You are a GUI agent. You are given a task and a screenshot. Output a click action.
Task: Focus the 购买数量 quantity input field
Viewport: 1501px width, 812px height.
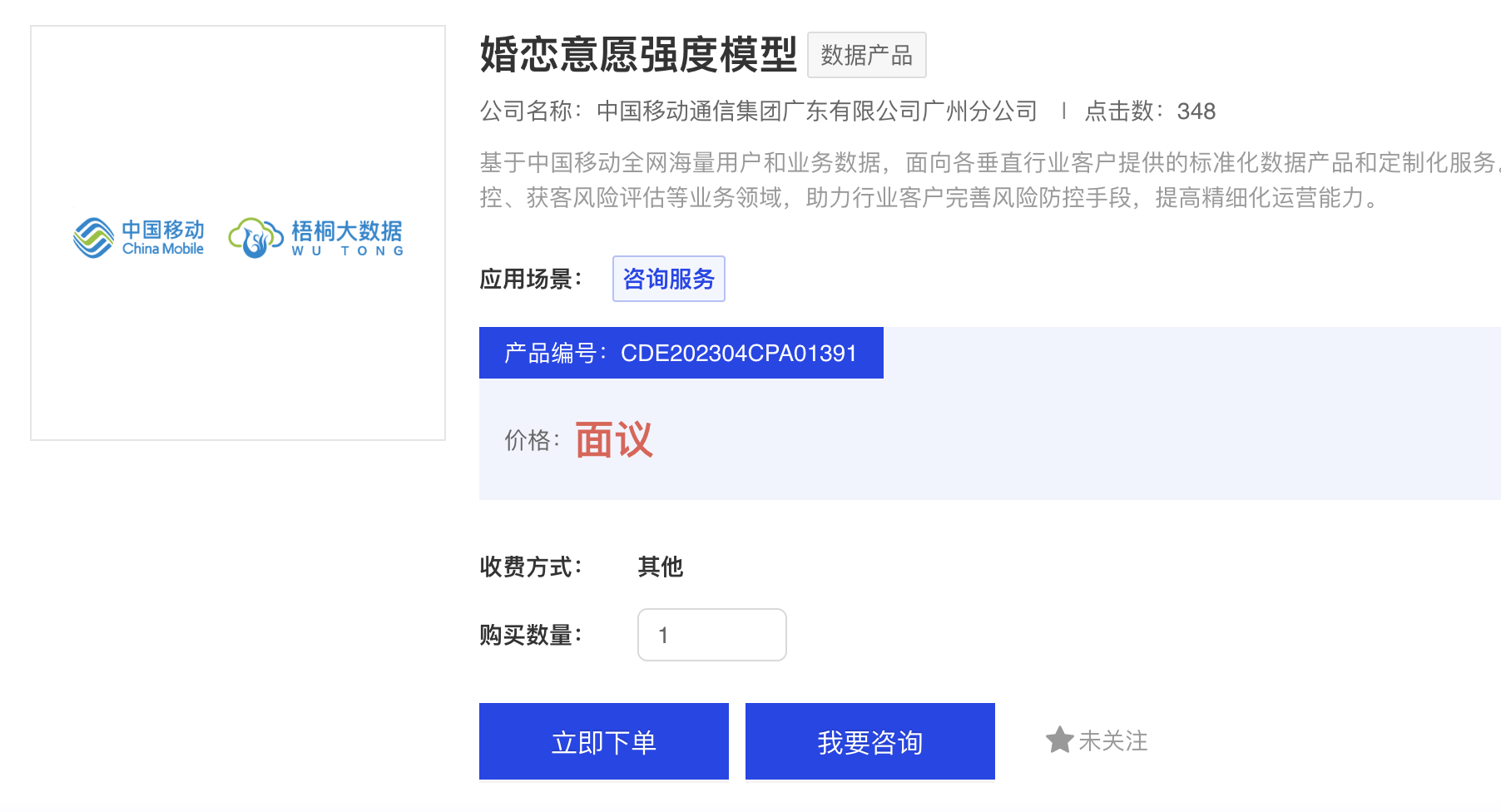711,635
